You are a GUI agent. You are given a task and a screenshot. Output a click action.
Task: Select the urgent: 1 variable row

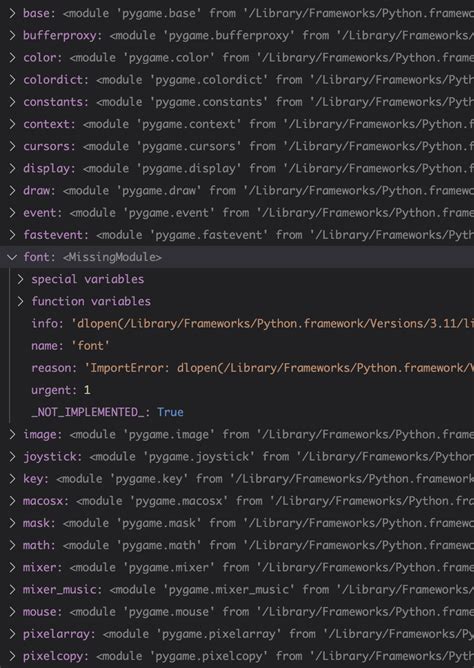[237, 390]
